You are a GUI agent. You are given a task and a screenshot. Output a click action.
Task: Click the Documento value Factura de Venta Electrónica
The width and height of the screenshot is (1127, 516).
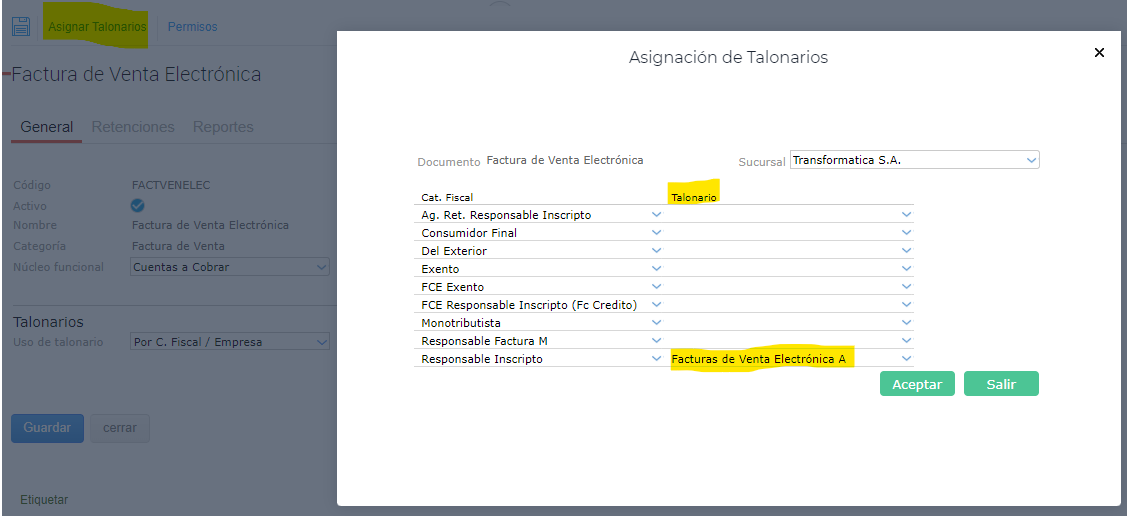coord(565,160)
